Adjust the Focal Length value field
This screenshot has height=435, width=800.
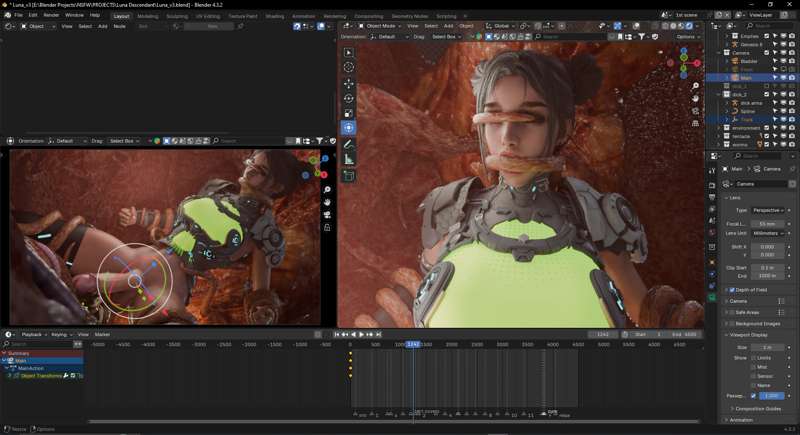click(768, 224)
